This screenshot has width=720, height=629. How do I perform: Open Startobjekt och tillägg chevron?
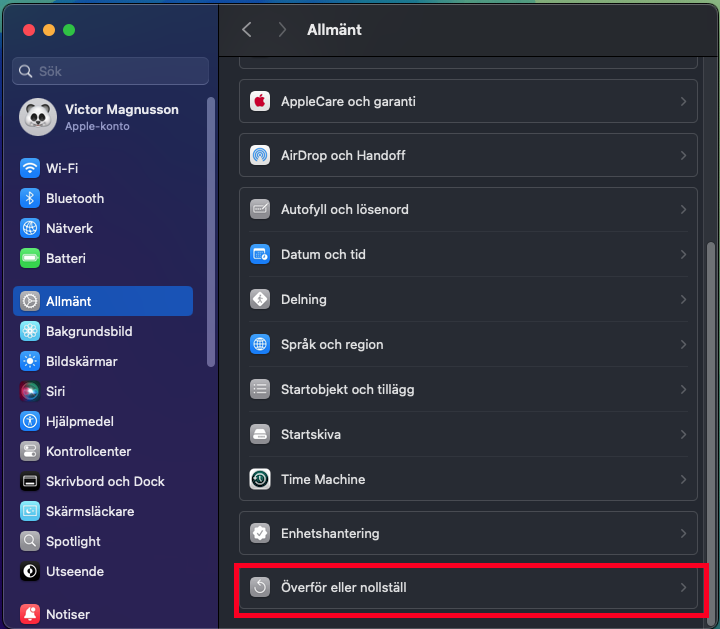[x=683, y=389]
